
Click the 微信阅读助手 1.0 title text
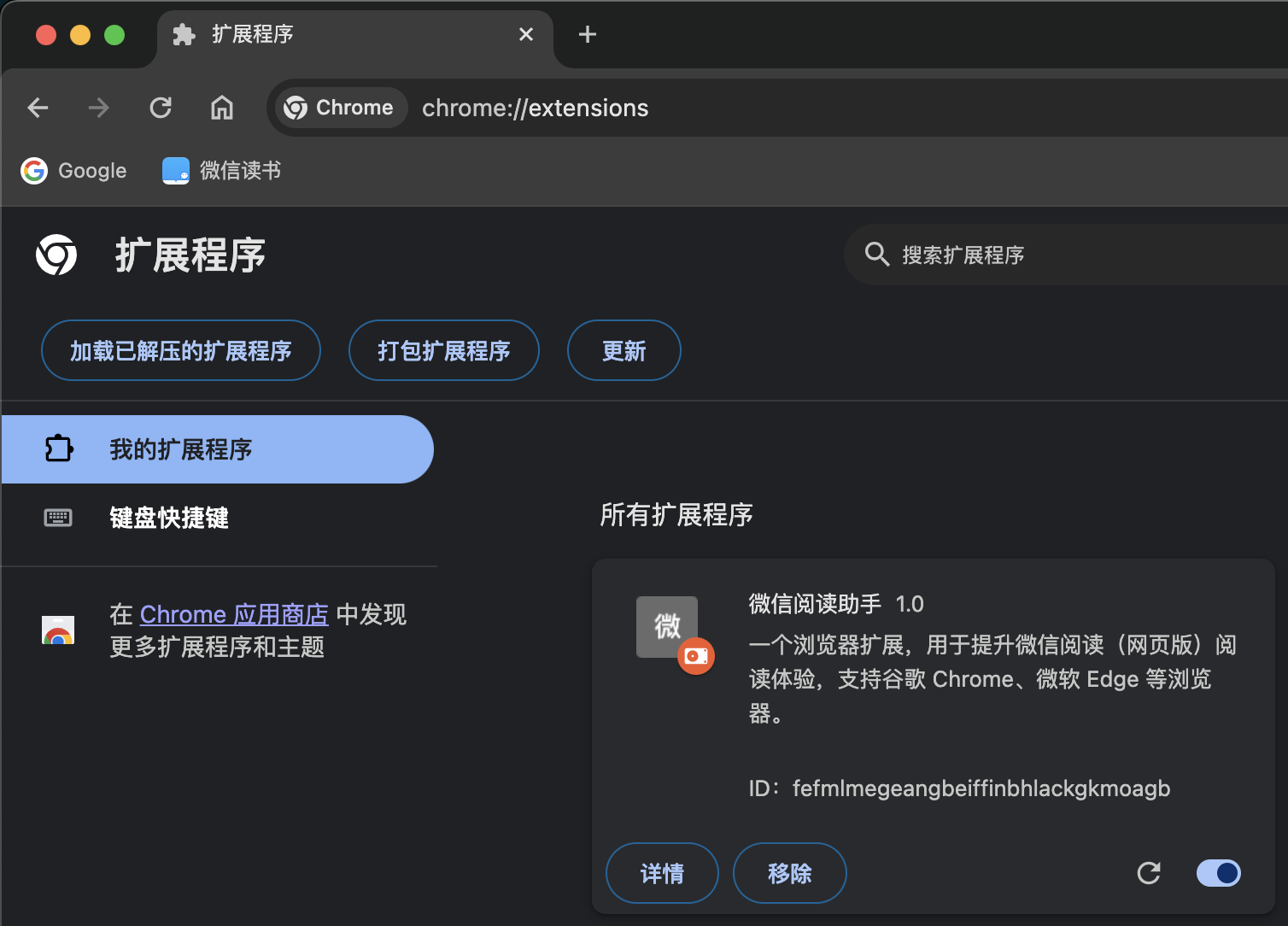pyautogui.click(x=836, y=604)
